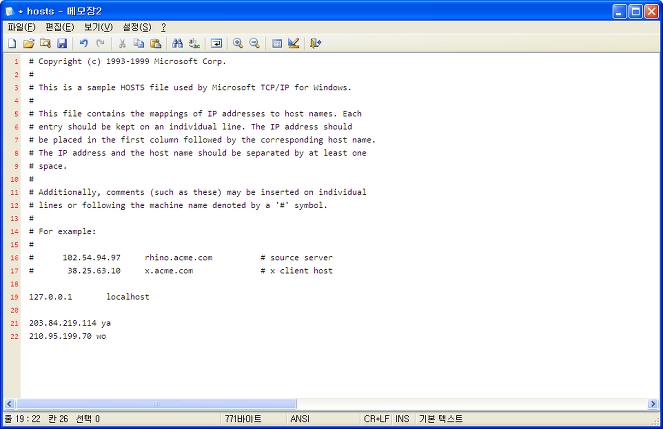Open the ? help menu
This screenshot has height=429, width=663.
164,27
